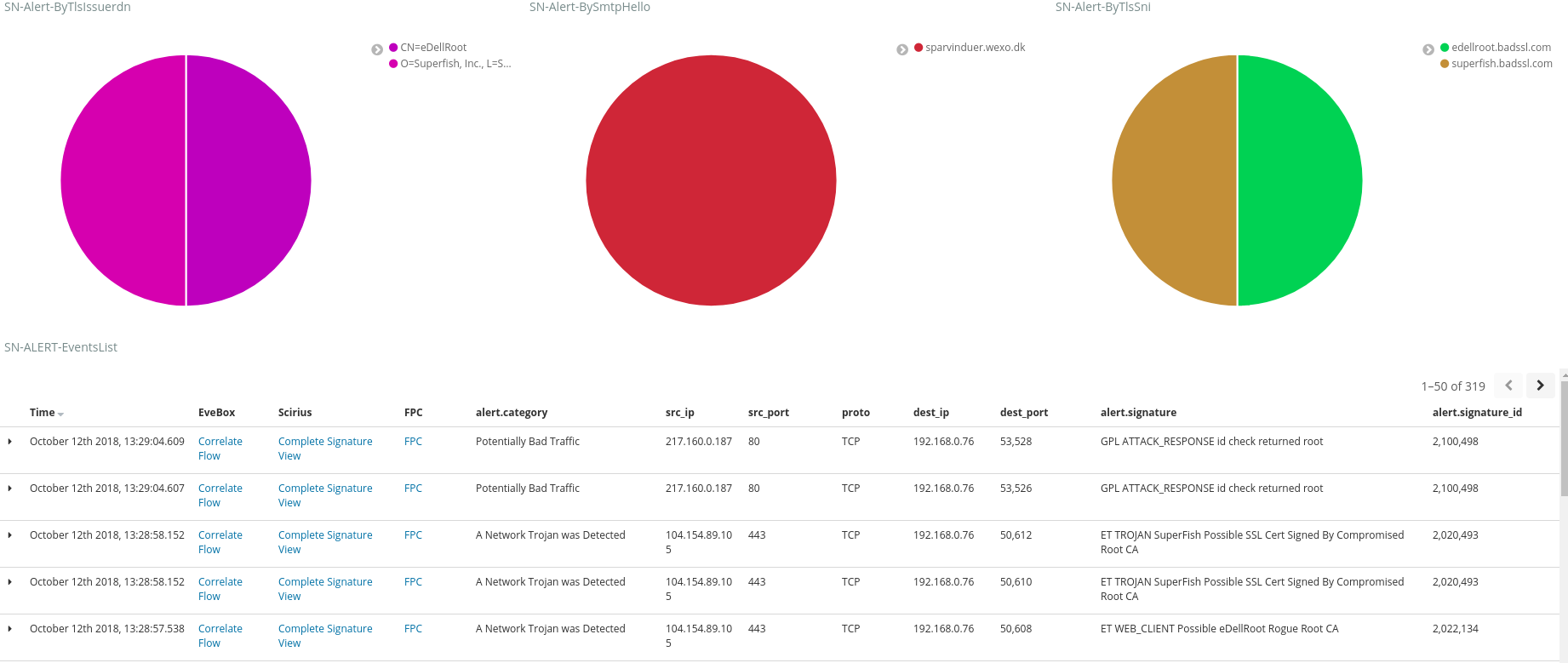The width and height of the screenshot is (1568, 663).
Task: Click the edellroot.badssl.com green legend dot
Action: tap(1445, 48)
